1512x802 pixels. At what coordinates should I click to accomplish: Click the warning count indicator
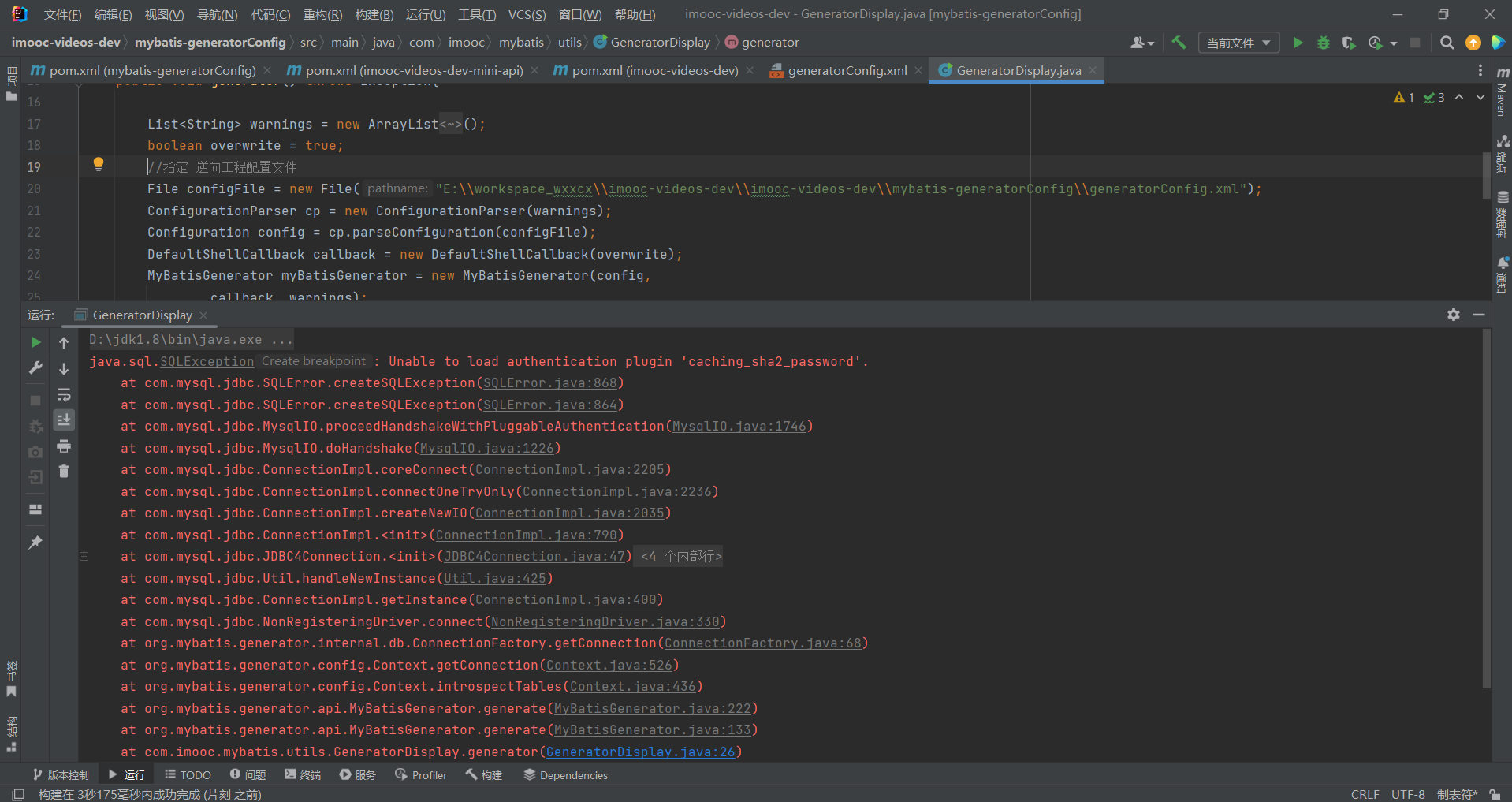click(x=1404, y=97)
